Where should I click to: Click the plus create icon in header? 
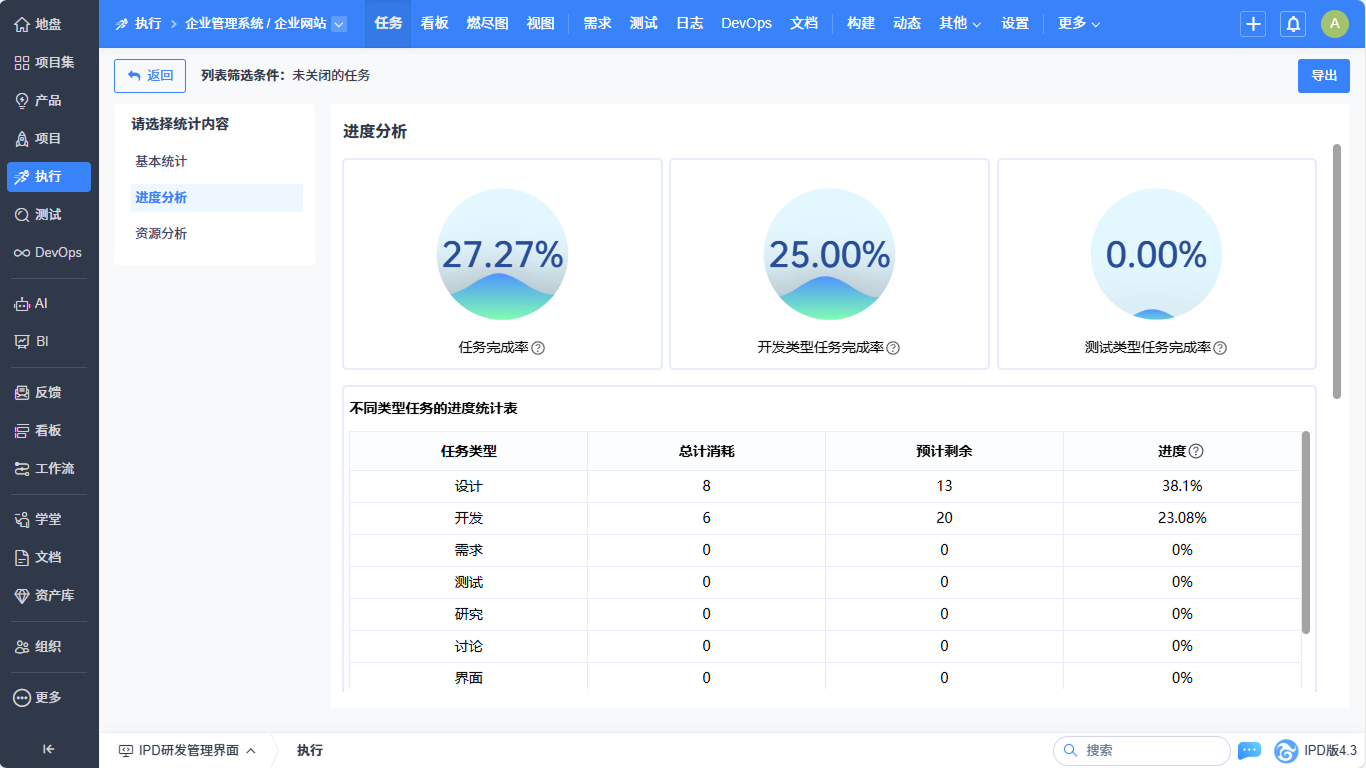(1253, 24)
